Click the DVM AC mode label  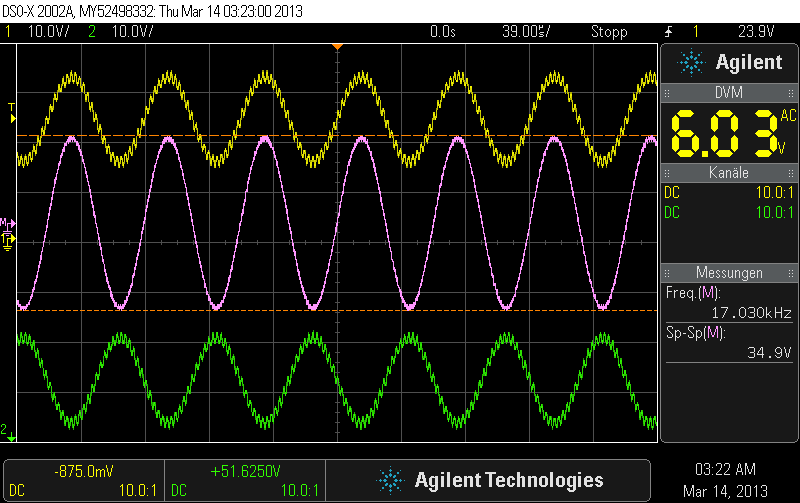click(x=788, y=115)
